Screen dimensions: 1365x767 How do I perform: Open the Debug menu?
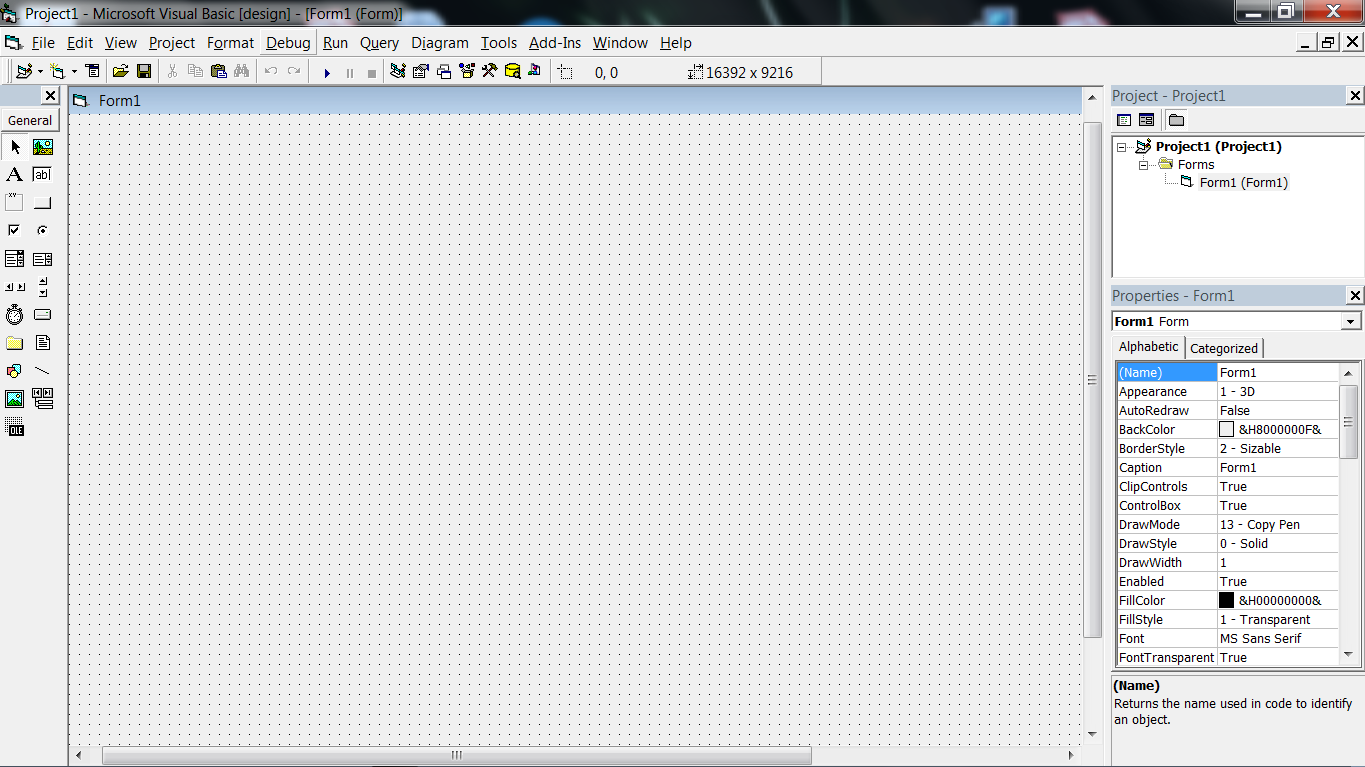click(287, 43)
